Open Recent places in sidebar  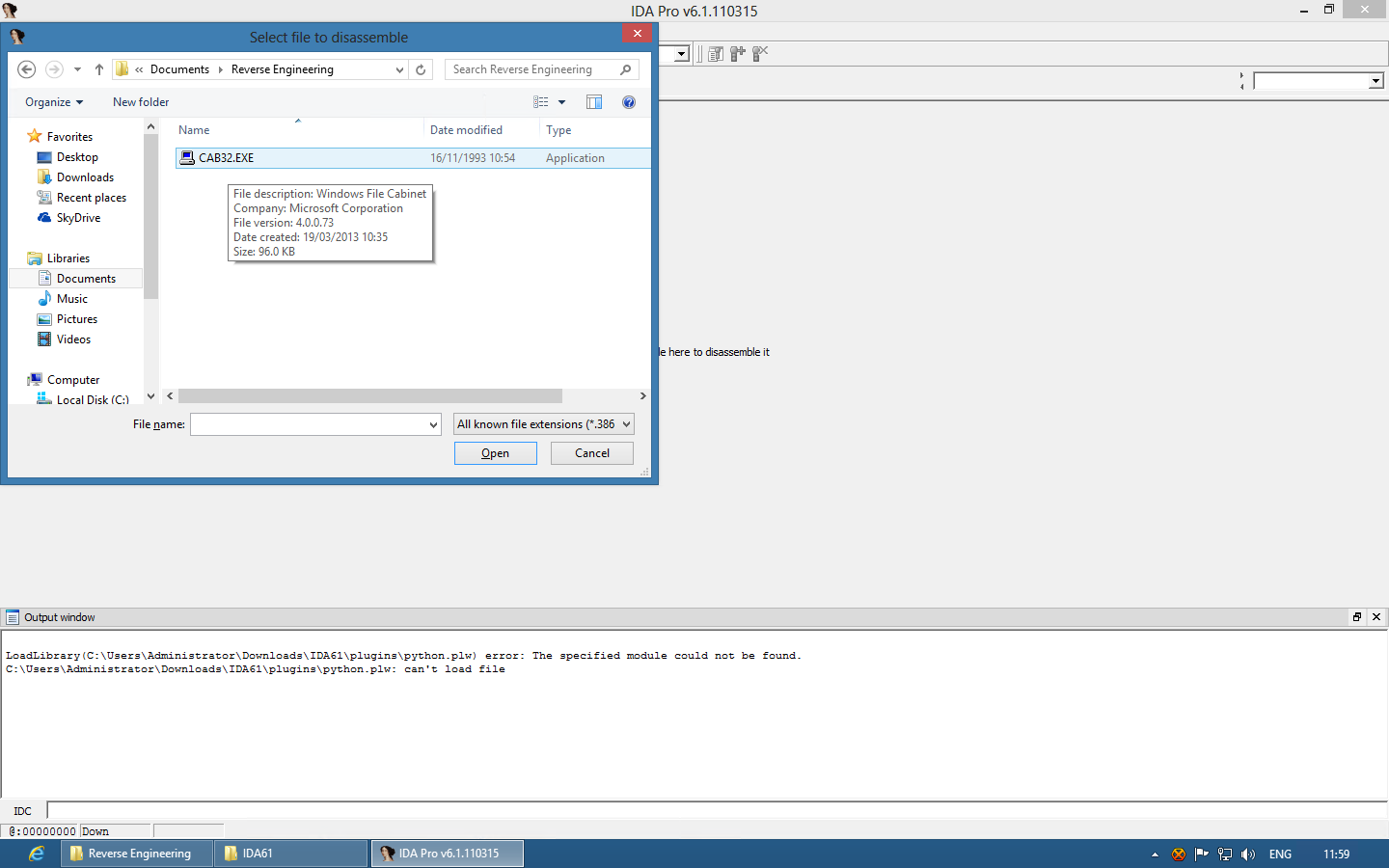pyautogui.click(x=91, y=198)
